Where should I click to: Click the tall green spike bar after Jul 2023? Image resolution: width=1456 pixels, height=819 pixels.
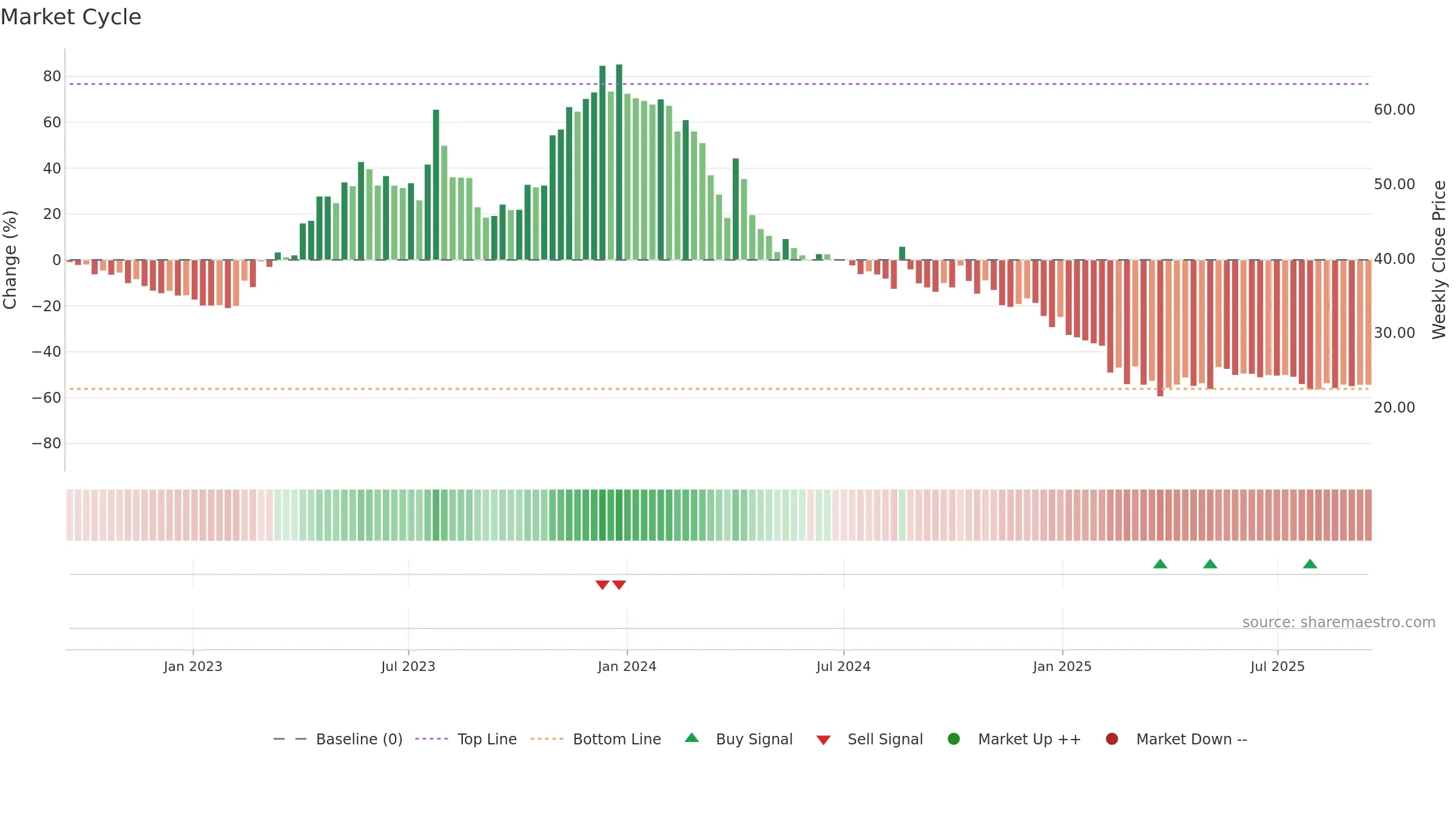coord(436,184)
